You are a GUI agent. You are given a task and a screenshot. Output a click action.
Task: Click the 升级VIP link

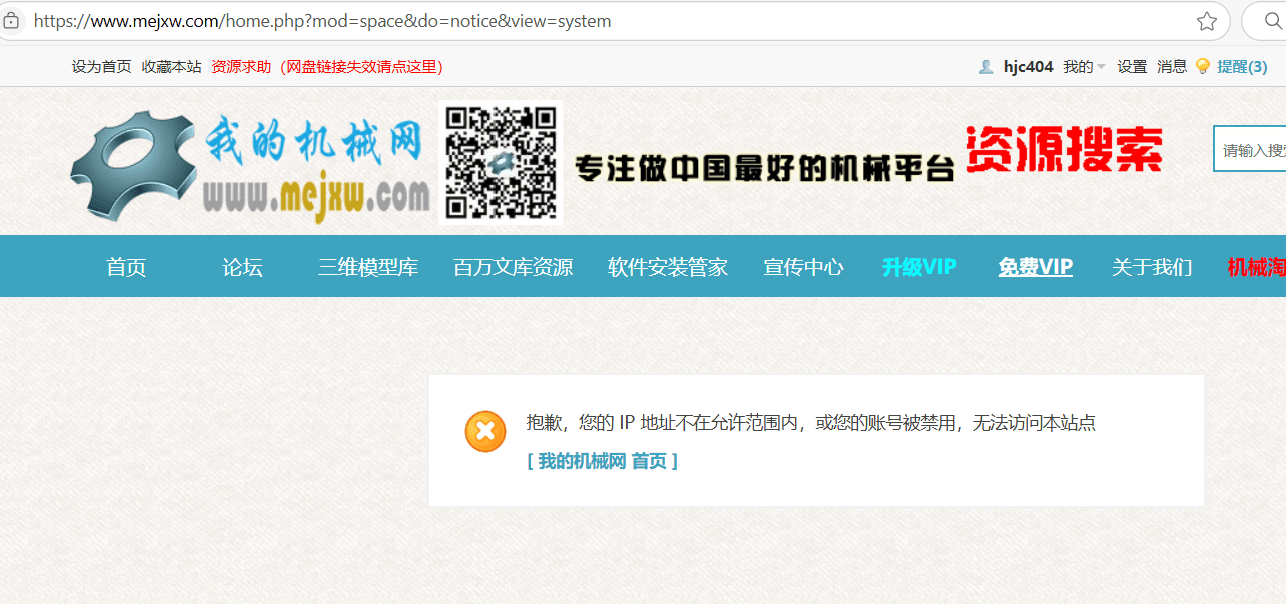click(x=919, y=267)
